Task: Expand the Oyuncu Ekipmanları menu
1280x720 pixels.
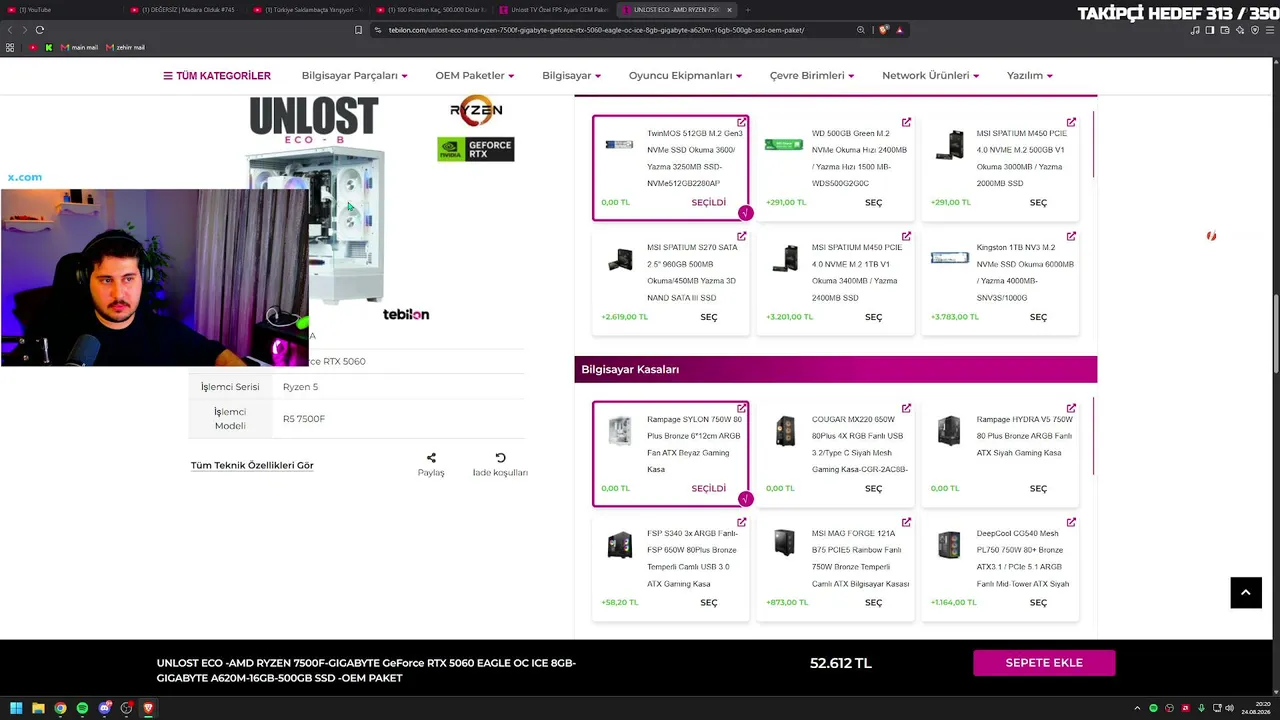Action: tap(685, 76)
